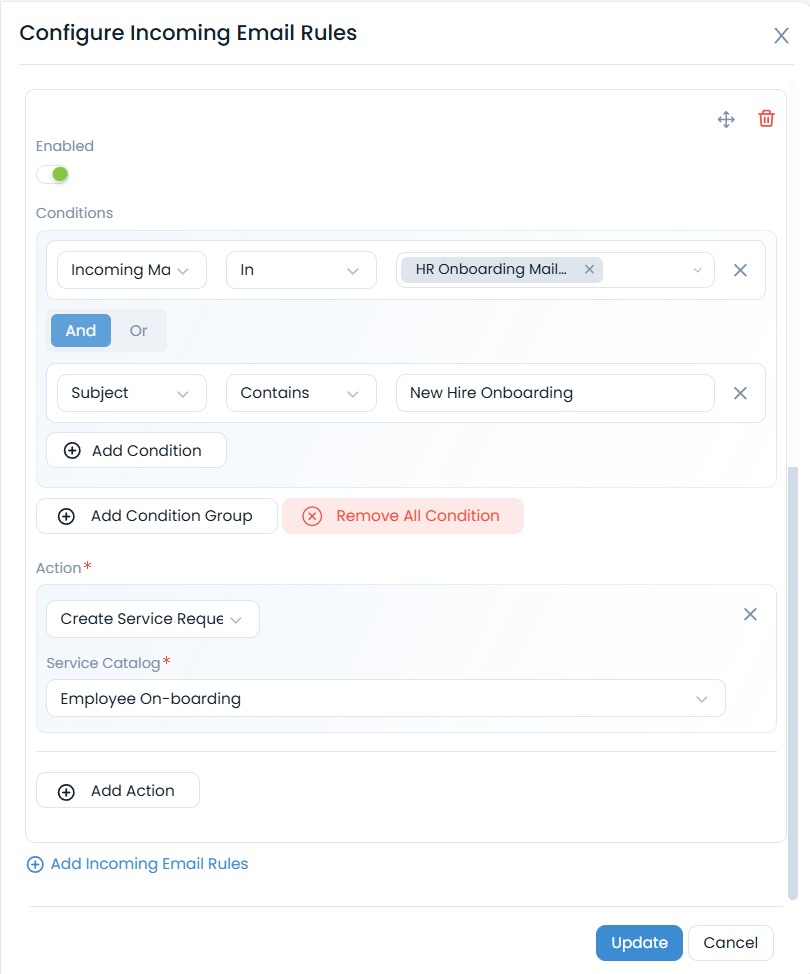Click Remove All Condition button
Screen dimensions: 810x974
point(403,516)
